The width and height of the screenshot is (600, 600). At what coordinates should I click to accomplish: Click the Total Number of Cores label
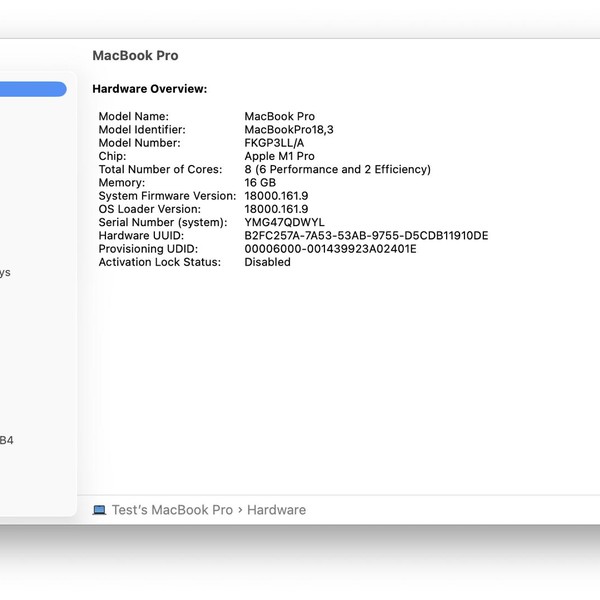coord(160,170)
